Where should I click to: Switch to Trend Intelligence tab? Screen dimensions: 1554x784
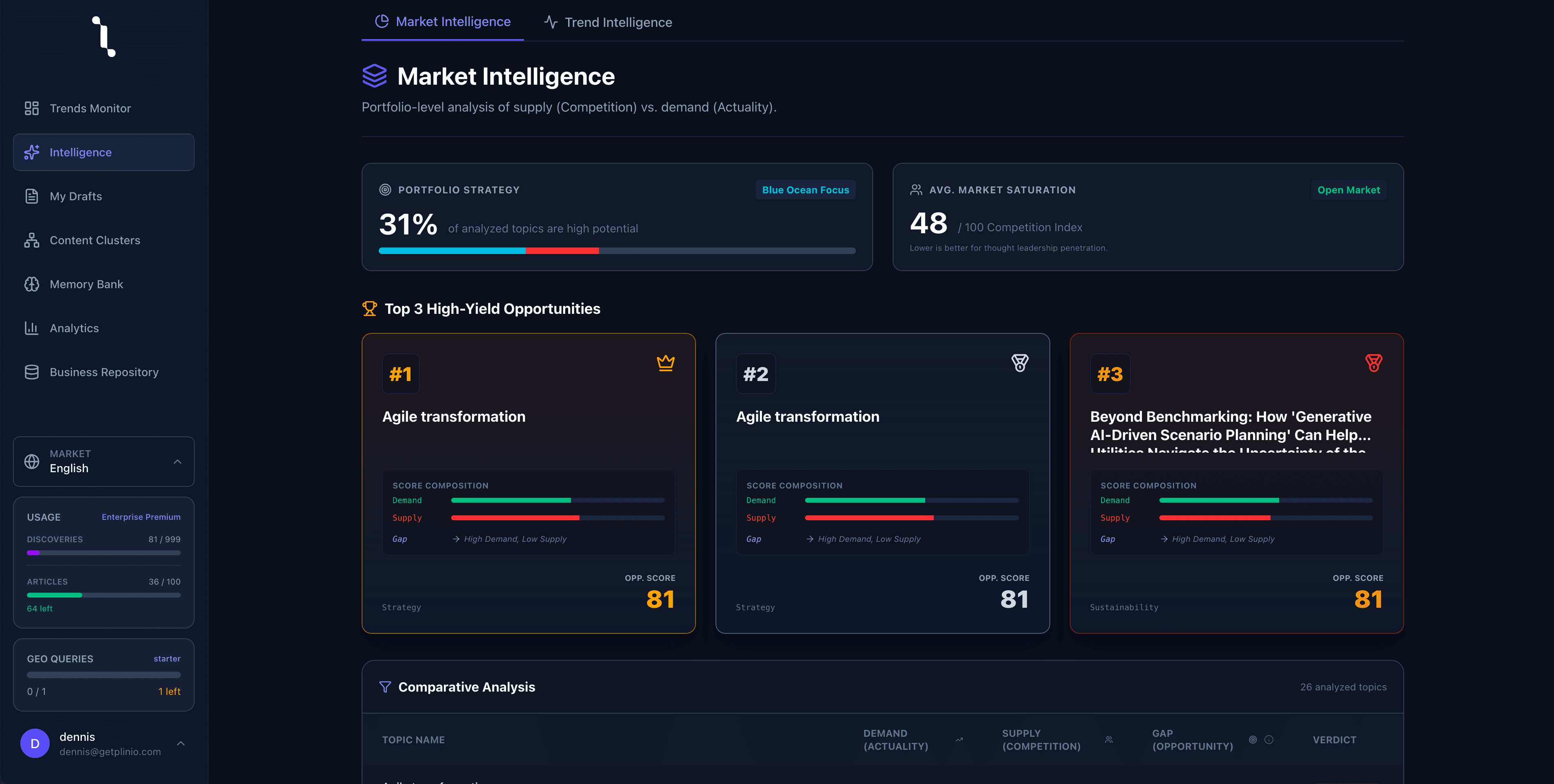[608, 22]
